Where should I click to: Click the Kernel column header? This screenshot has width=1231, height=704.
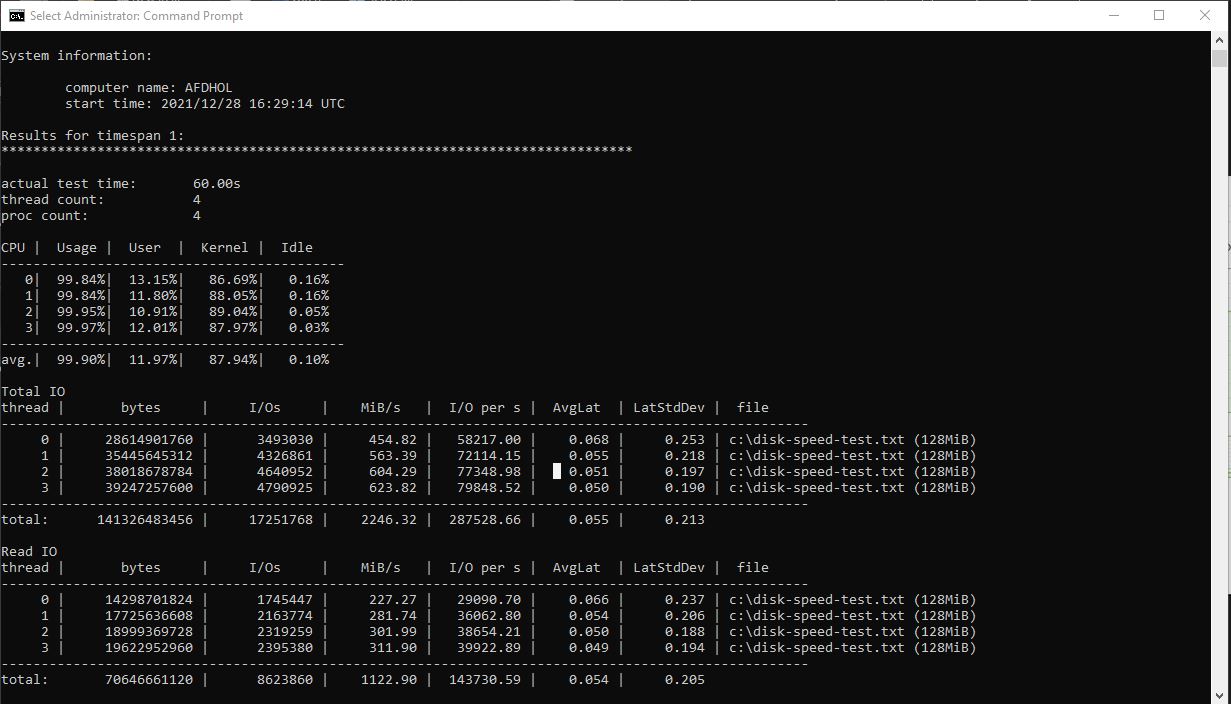point(225,247)
